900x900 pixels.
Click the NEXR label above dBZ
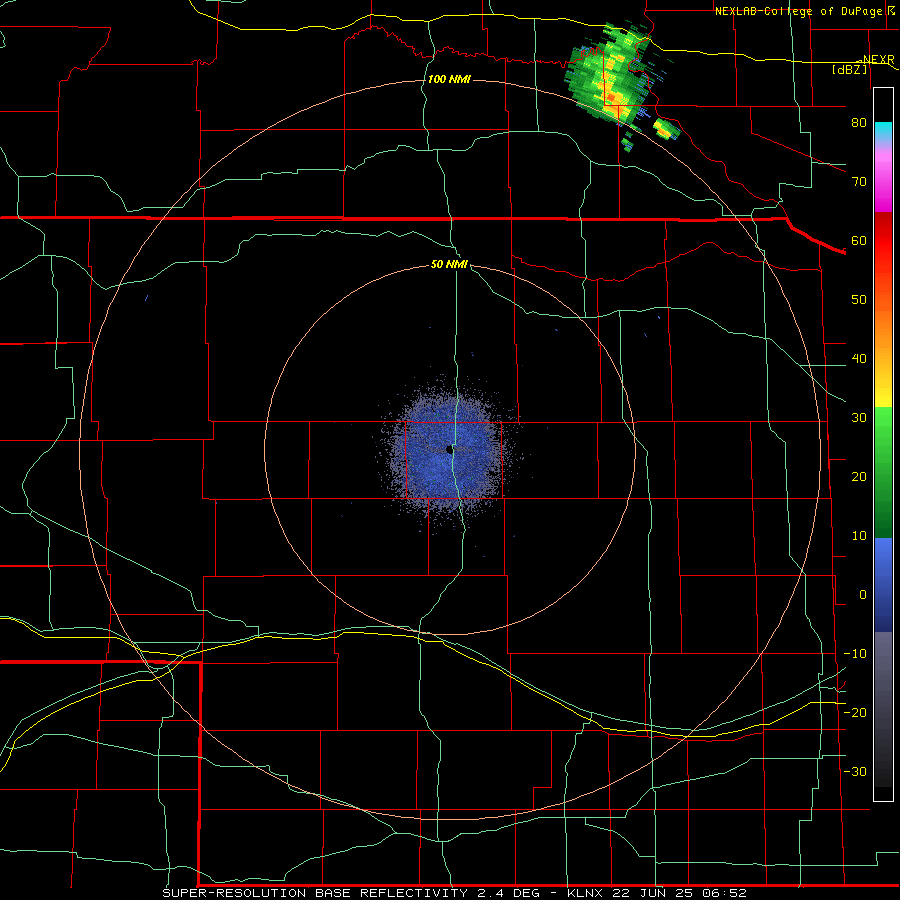pyautogui.click(x=878, y=59)
